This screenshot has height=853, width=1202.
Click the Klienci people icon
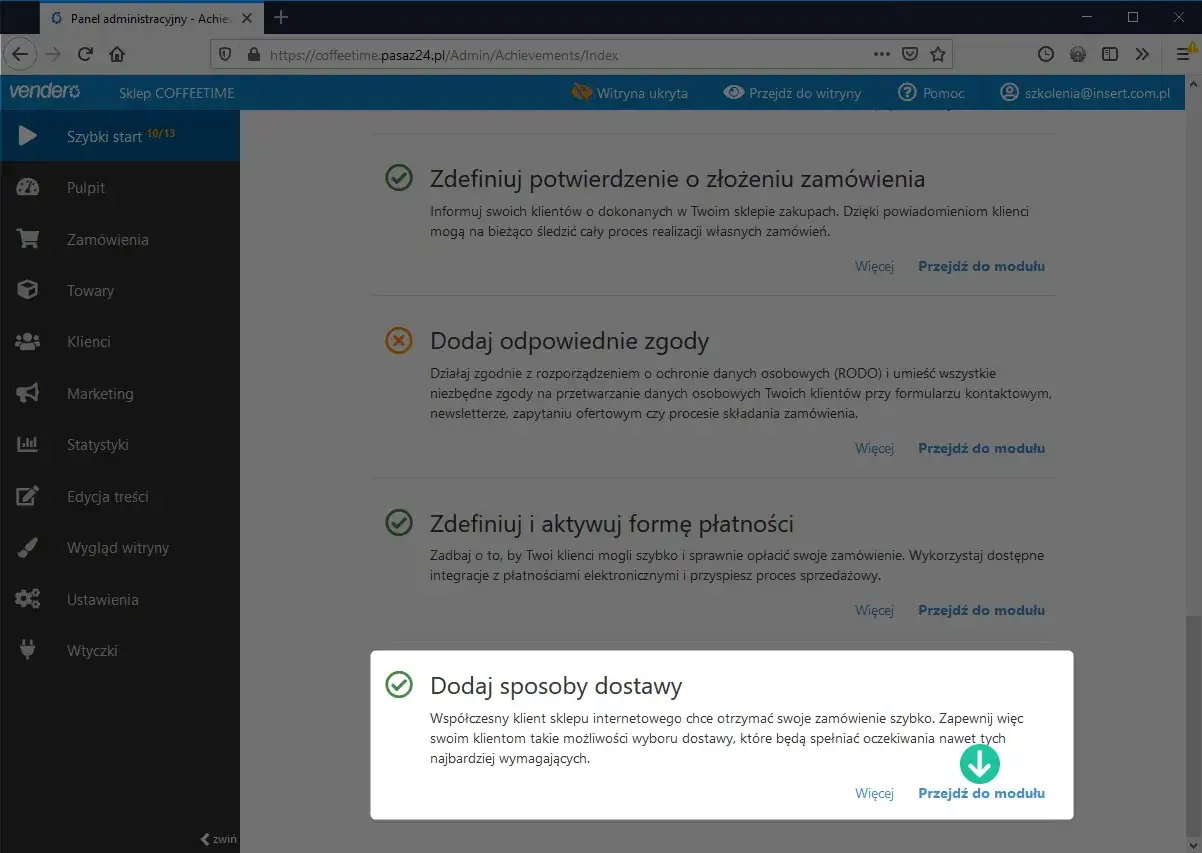(28, 342)
